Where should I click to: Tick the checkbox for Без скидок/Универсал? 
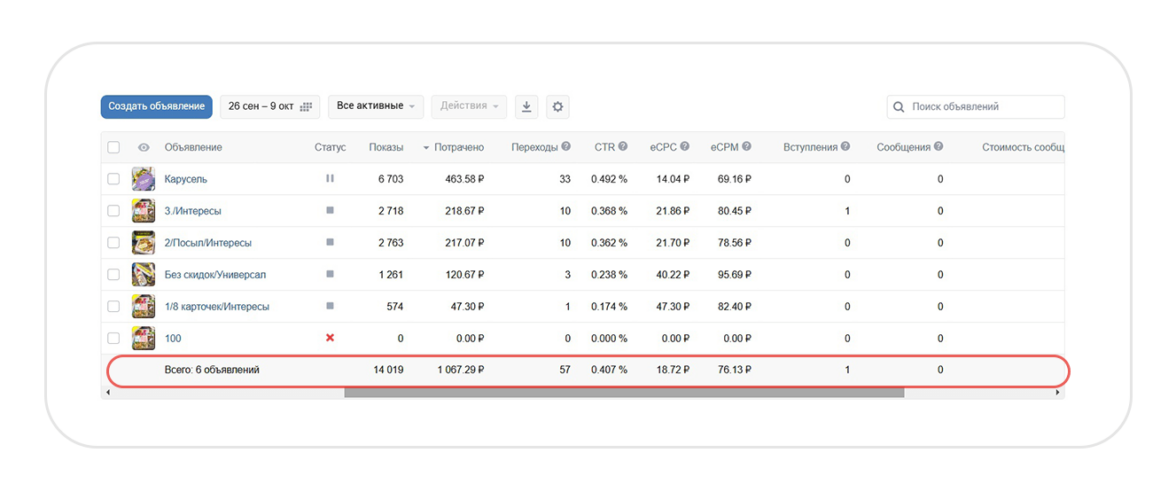click(114, 275)
